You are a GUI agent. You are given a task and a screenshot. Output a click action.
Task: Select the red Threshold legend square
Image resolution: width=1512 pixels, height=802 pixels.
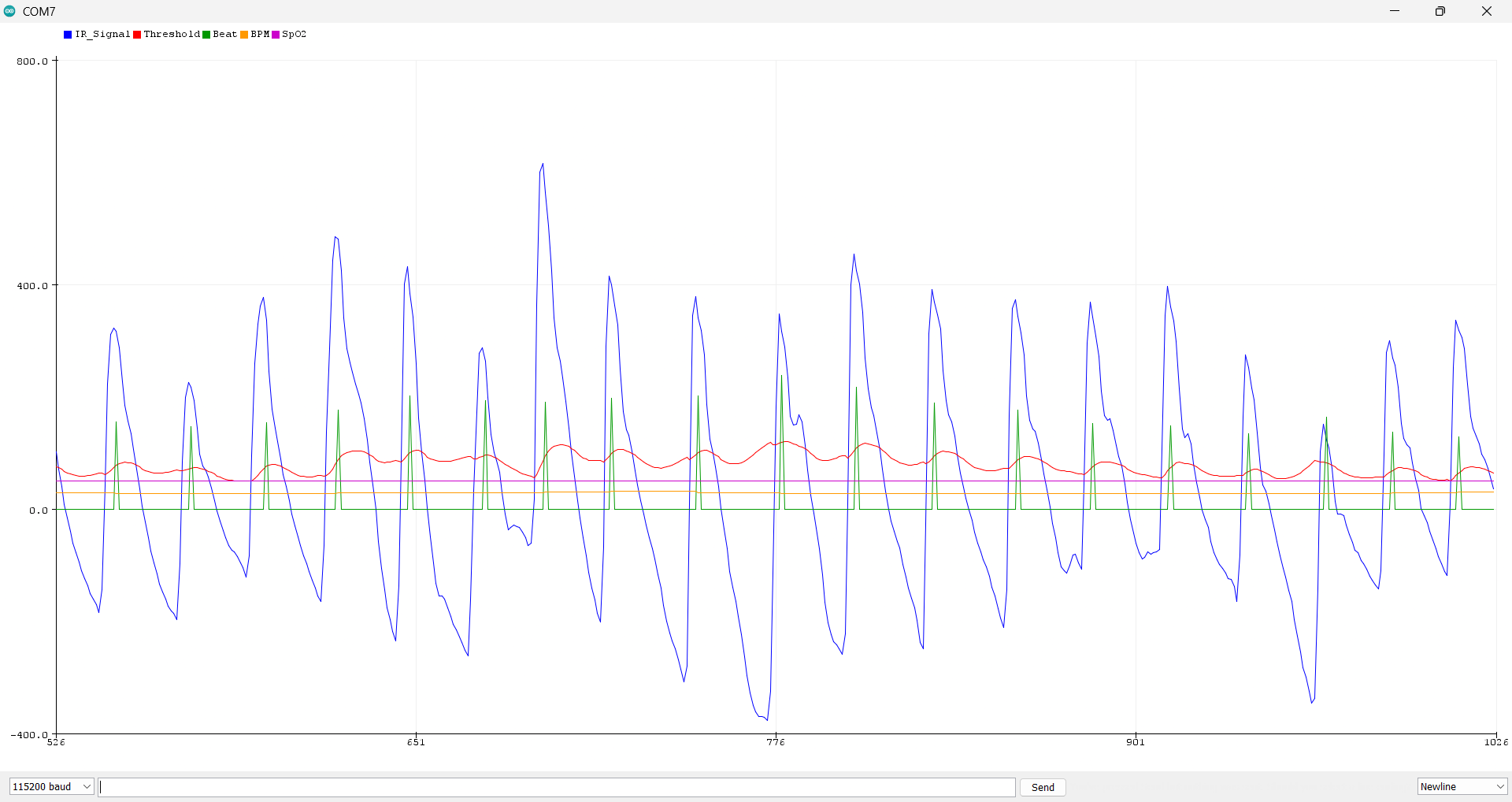(137, 34)
